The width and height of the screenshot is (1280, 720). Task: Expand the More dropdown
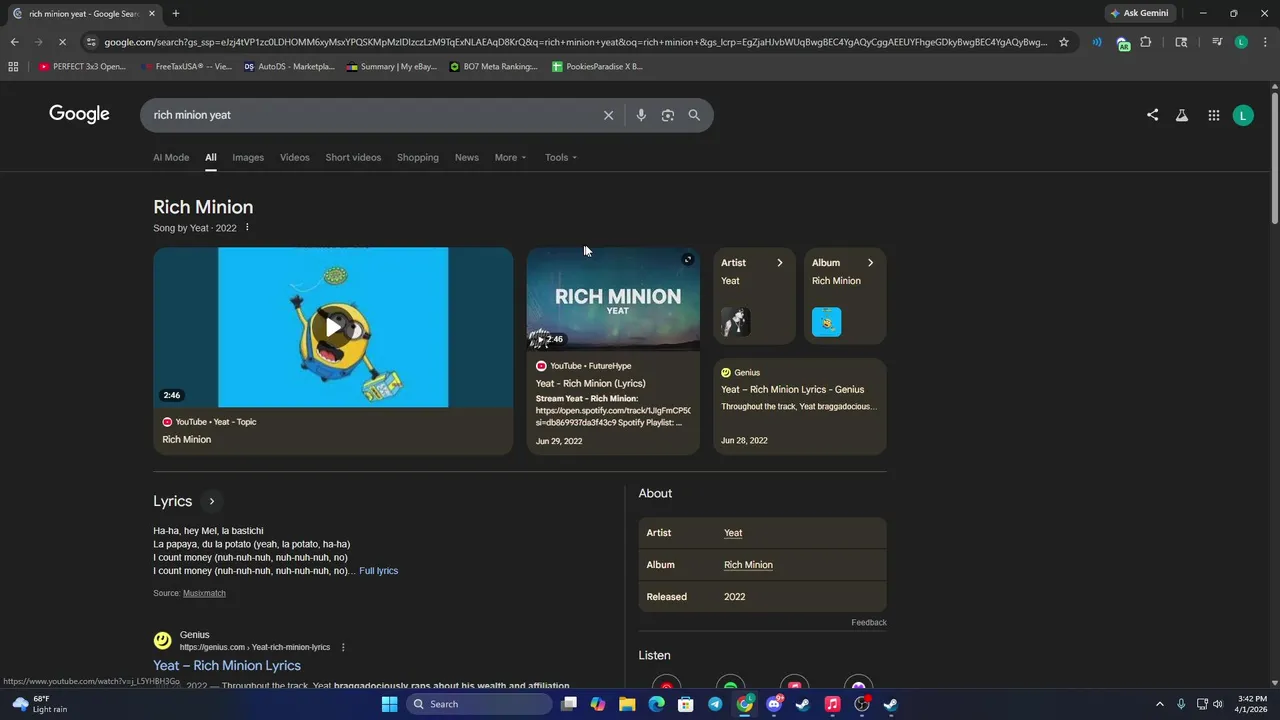point(510,157)
